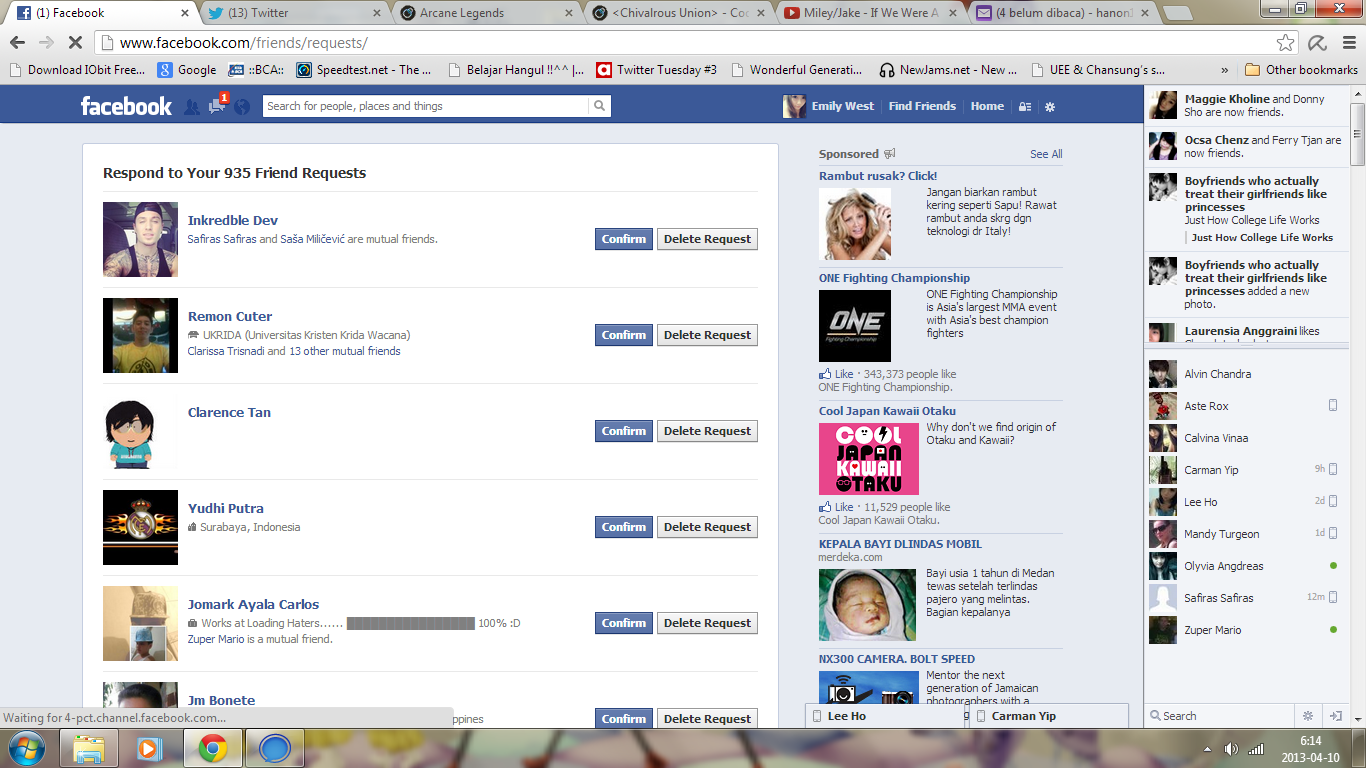Switch to the Chivalrous Union tab

coord(680,13)
